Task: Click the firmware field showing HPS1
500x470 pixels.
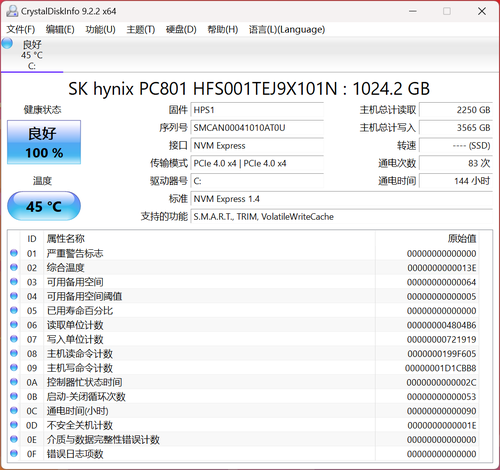Action: click(x=257, y=110)
